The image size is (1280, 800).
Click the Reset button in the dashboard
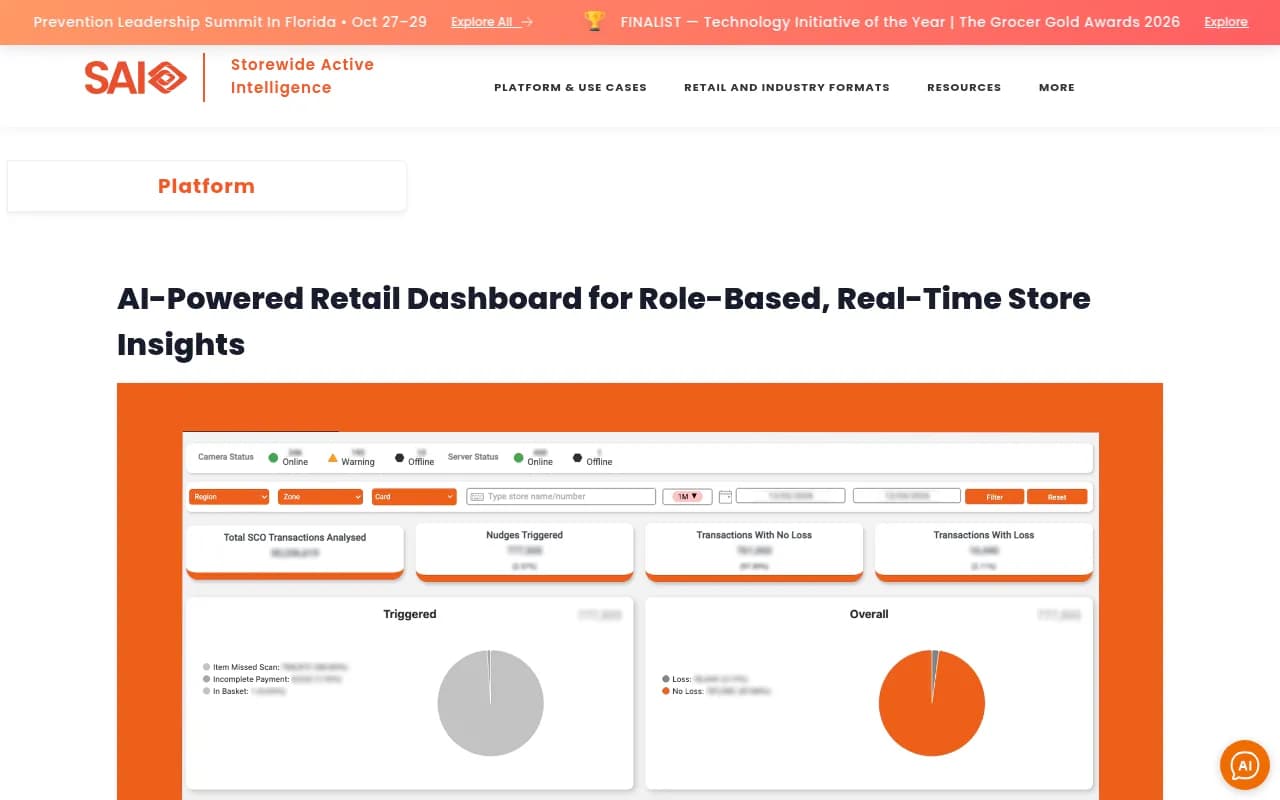point(1057,496)
